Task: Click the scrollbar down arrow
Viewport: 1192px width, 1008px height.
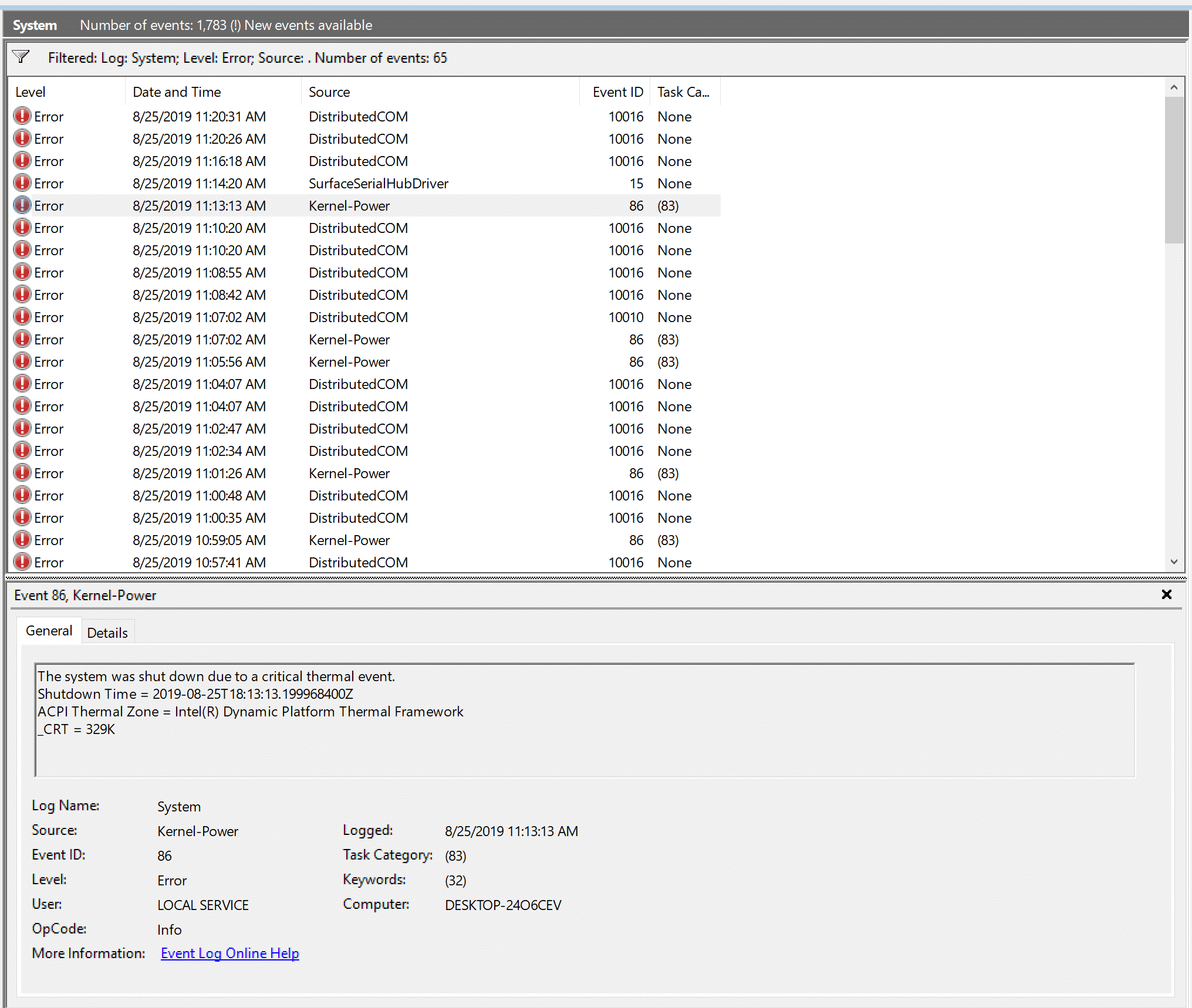Action: point(1174,562)
